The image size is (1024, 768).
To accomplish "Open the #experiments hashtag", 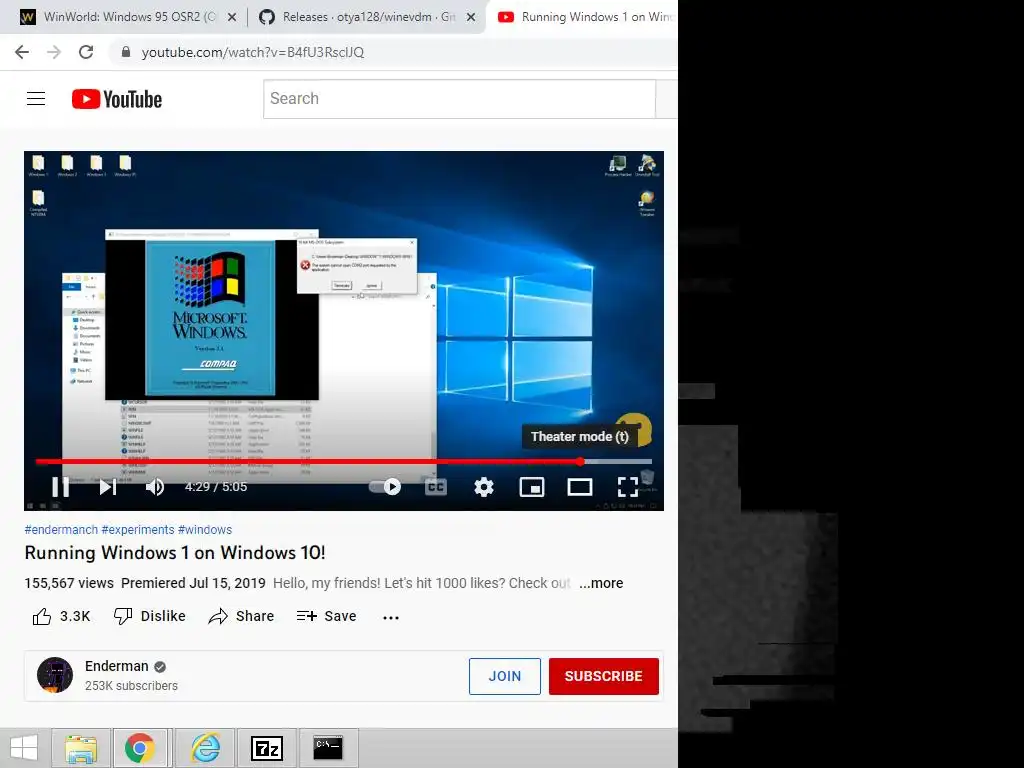I will [138, 530].
